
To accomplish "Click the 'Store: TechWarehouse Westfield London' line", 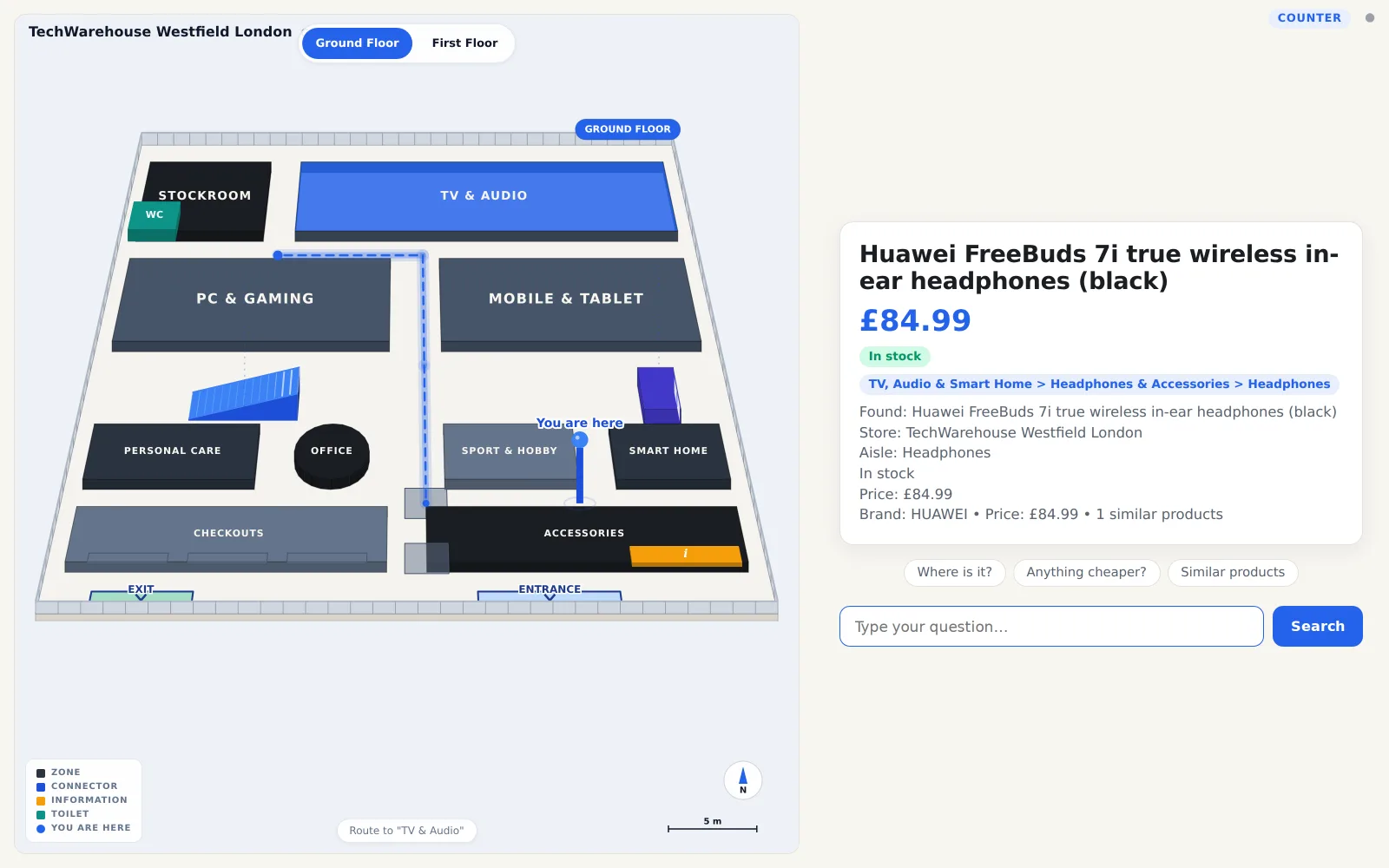I will coord(1001,432).
